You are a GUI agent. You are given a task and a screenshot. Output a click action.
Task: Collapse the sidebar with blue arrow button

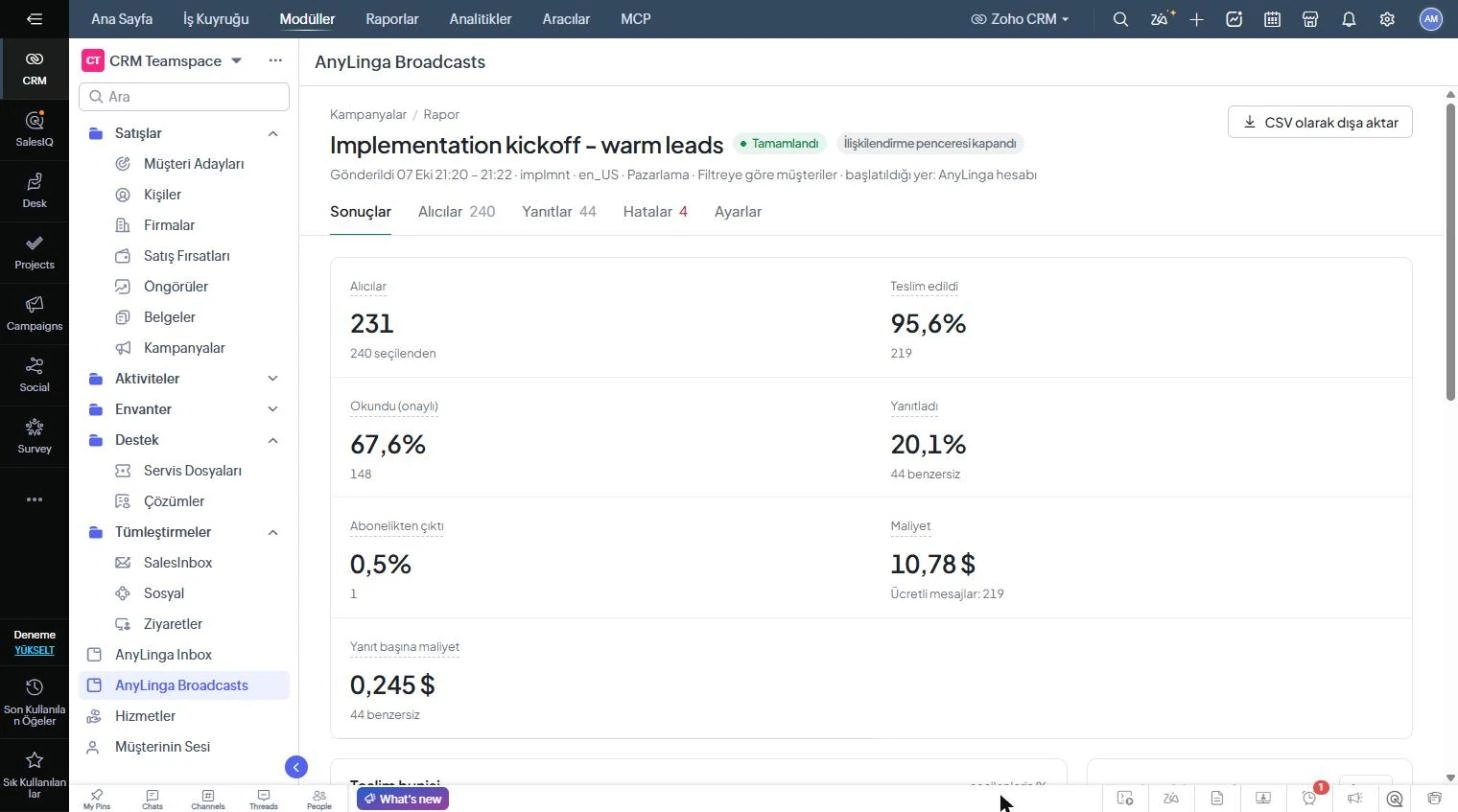296,767
